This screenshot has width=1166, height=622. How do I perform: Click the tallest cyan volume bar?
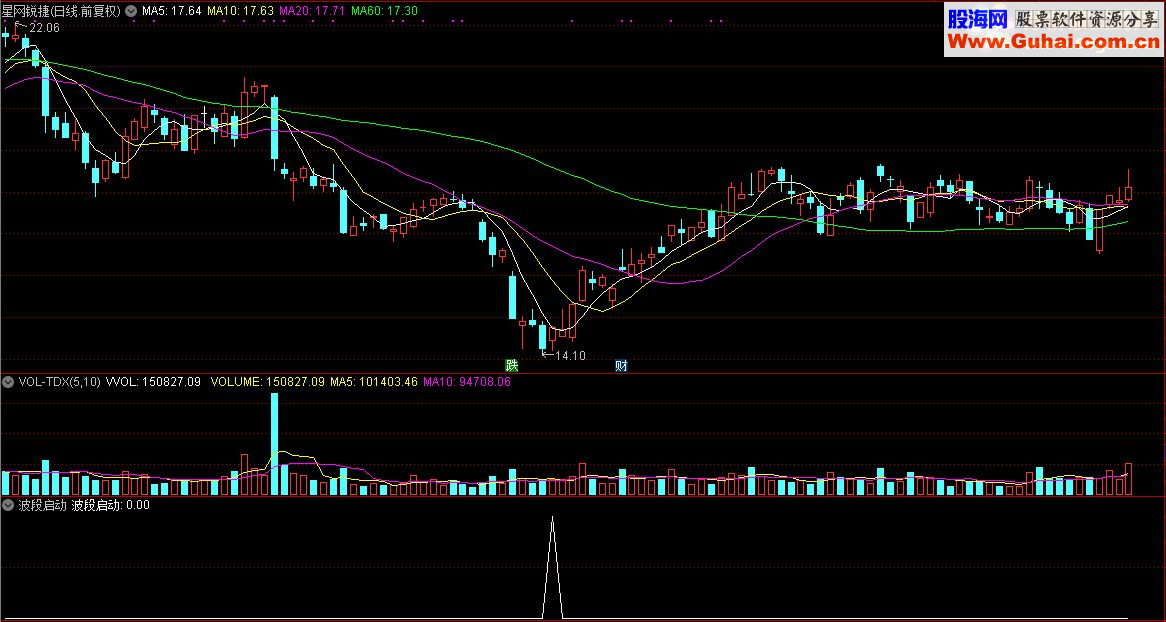point(274,443)
